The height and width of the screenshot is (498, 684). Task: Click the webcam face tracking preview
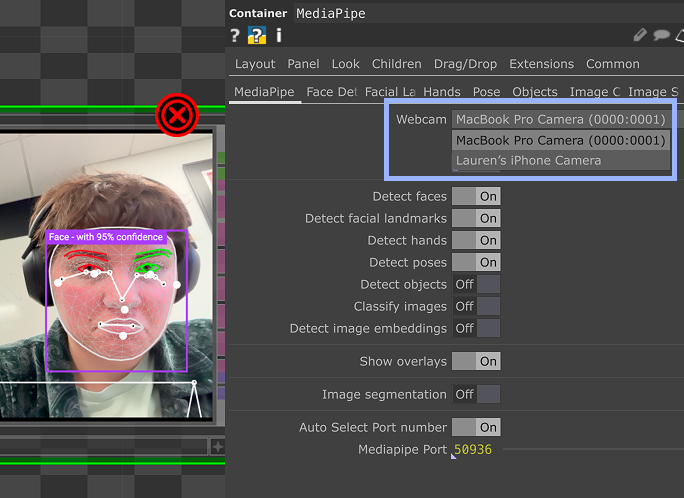(106, 275)
